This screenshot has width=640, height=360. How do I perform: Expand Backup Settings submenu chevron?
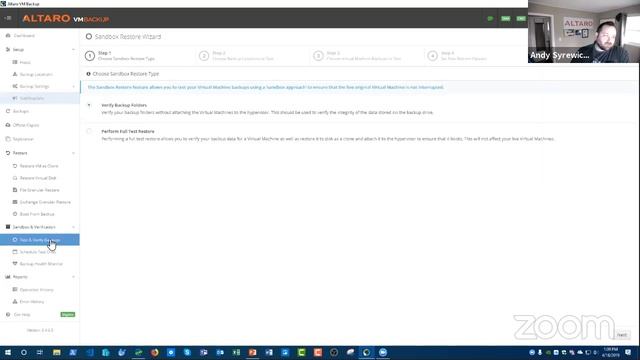tap(73, 86)
